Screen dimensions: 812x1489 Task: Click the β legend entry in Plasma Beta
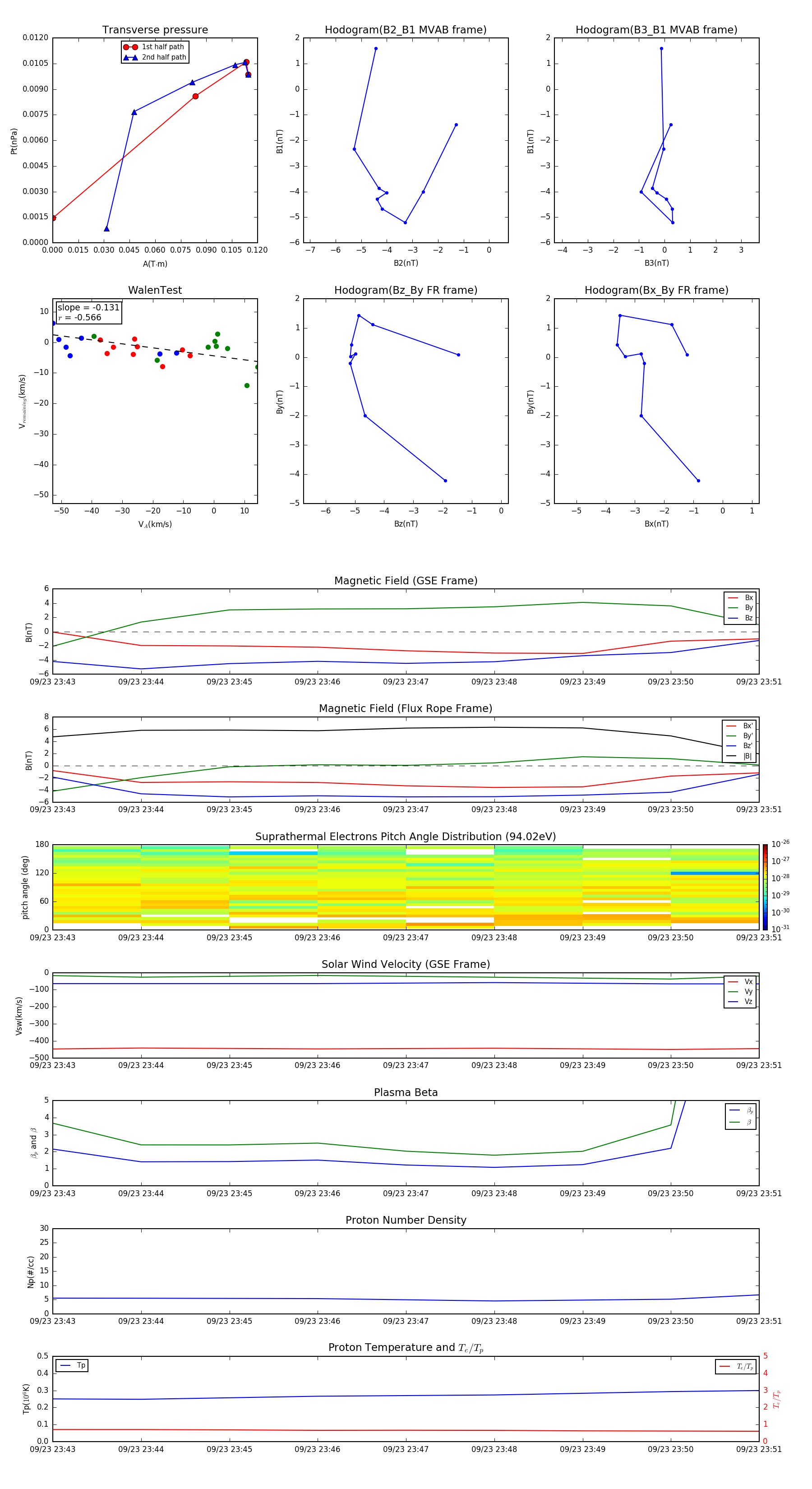(741, 1122)
